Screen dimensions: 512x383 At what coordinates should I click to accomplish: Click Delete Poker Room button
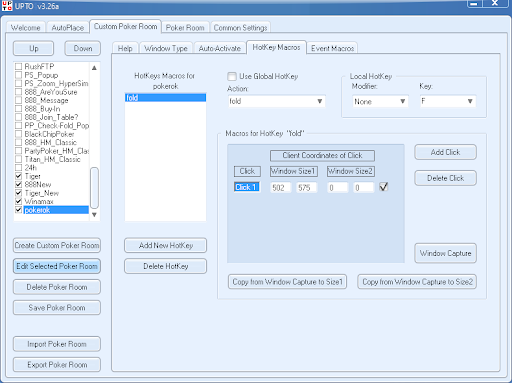[57, 287]
